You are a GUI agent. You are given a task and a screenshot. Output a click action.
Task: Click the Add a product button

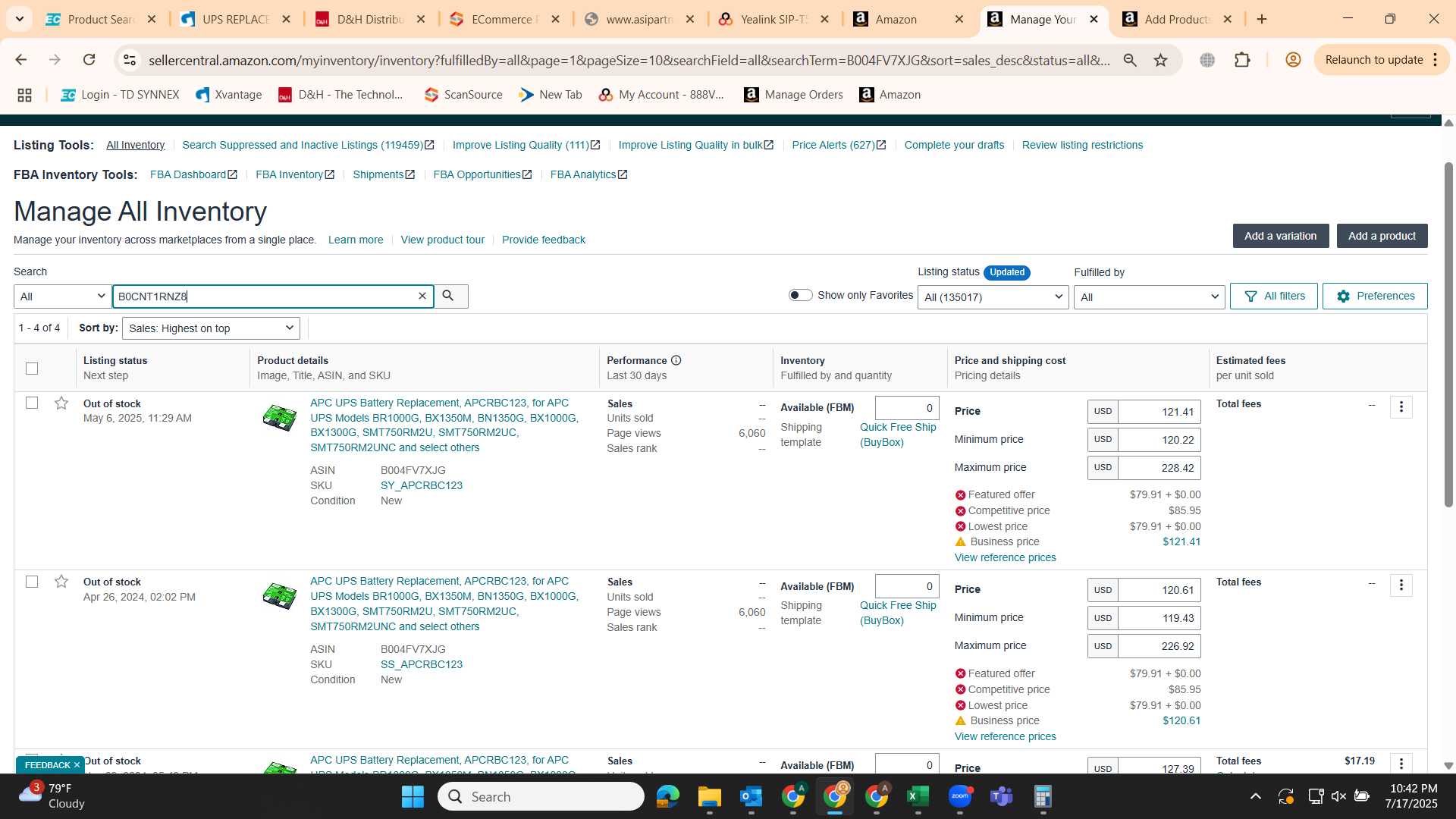pos(1382,236)
